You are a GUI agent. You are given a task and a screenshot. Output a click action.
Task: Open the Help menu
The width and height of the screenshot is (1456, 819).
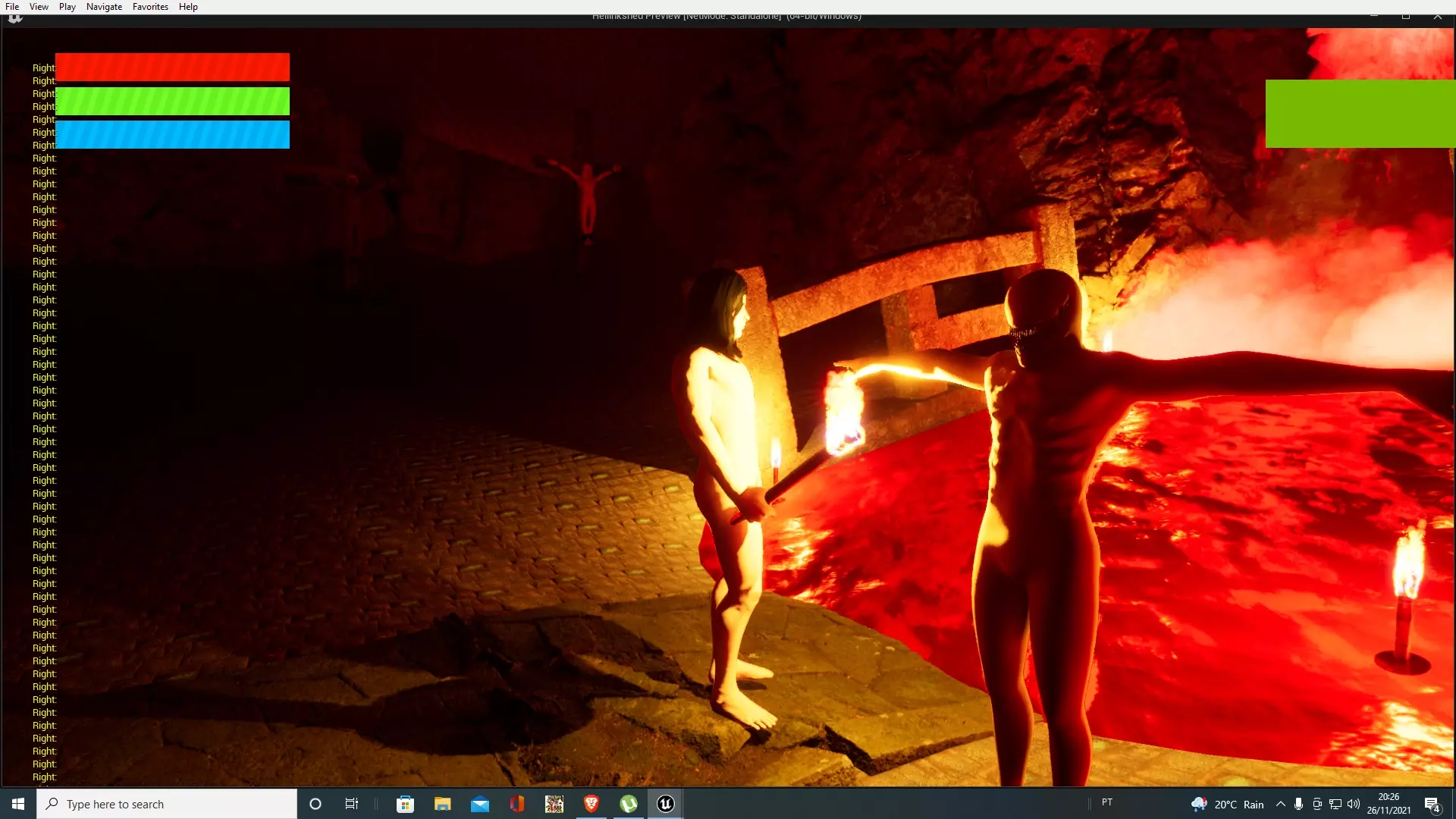click(x=188, y=7)
